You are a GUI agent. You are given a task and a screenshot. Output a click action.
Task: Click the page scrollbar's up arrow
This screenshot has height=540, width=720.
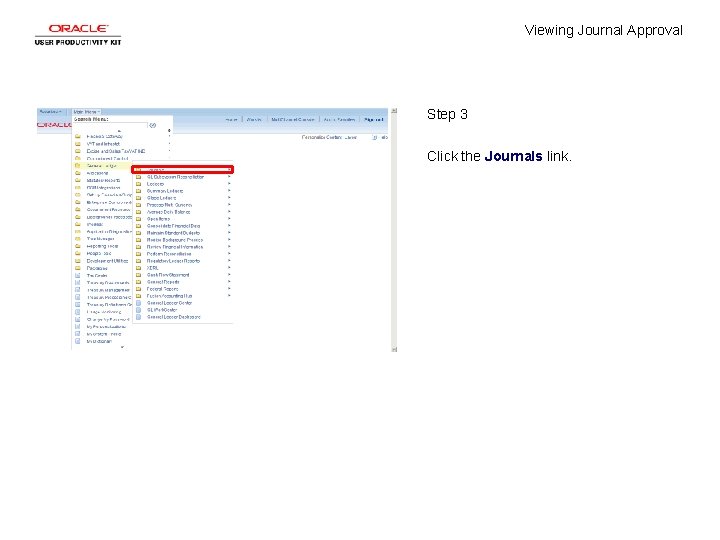tap(394, 111)
